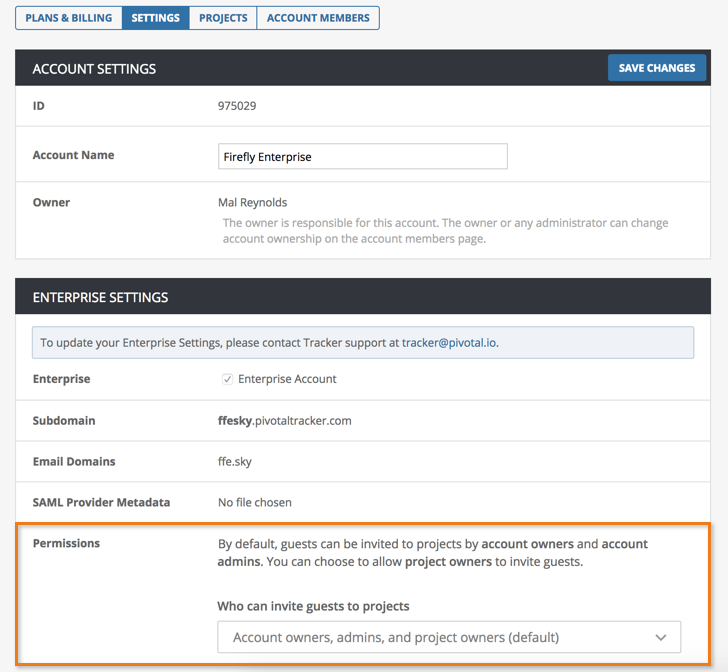
Task: Open the guest invite permissions dropdown
Action: coord(448,637)
